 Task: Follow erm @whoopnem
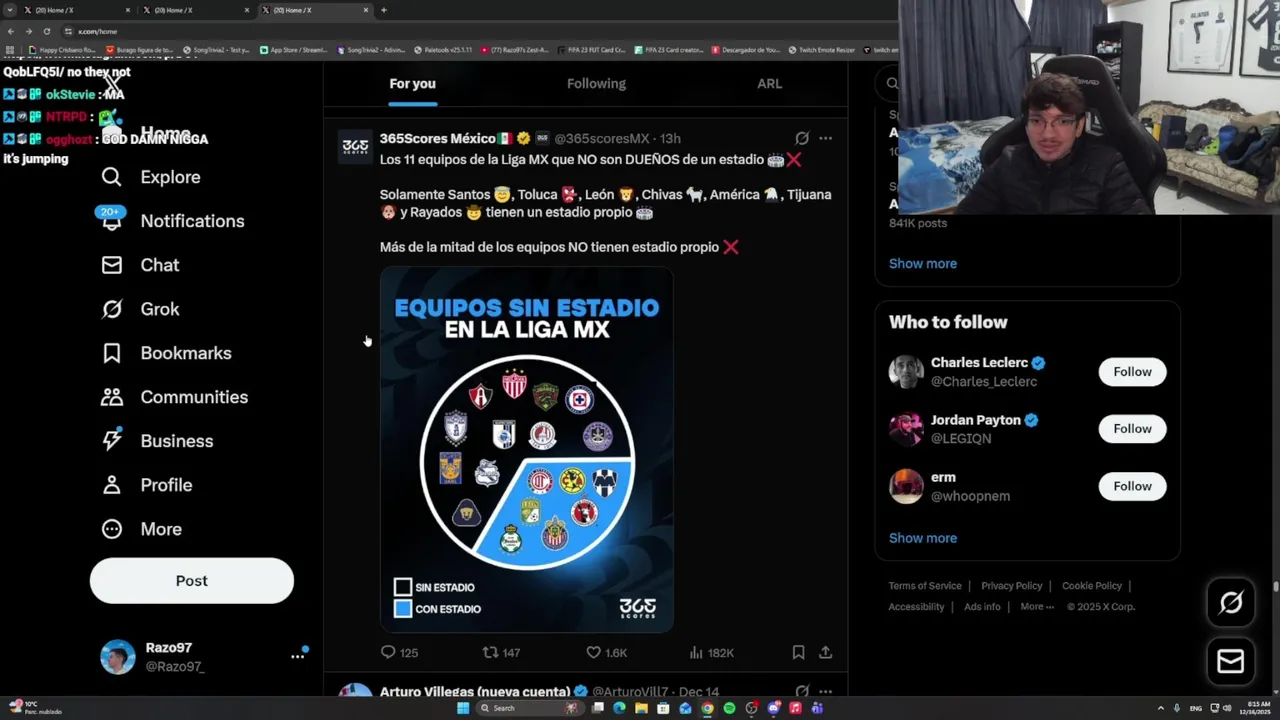pyautogui.click(x=1132, y=486)
